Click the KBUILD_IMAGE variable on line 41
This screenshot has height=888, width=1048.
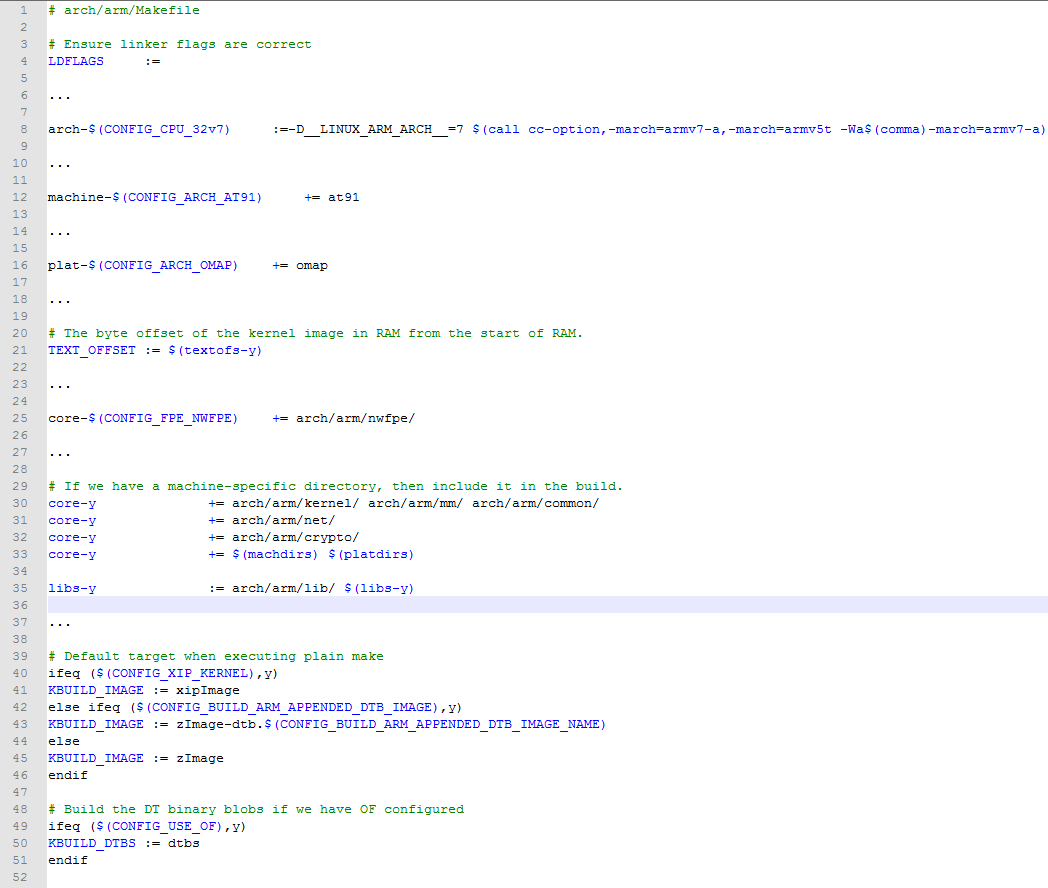[x=96, y=690]
